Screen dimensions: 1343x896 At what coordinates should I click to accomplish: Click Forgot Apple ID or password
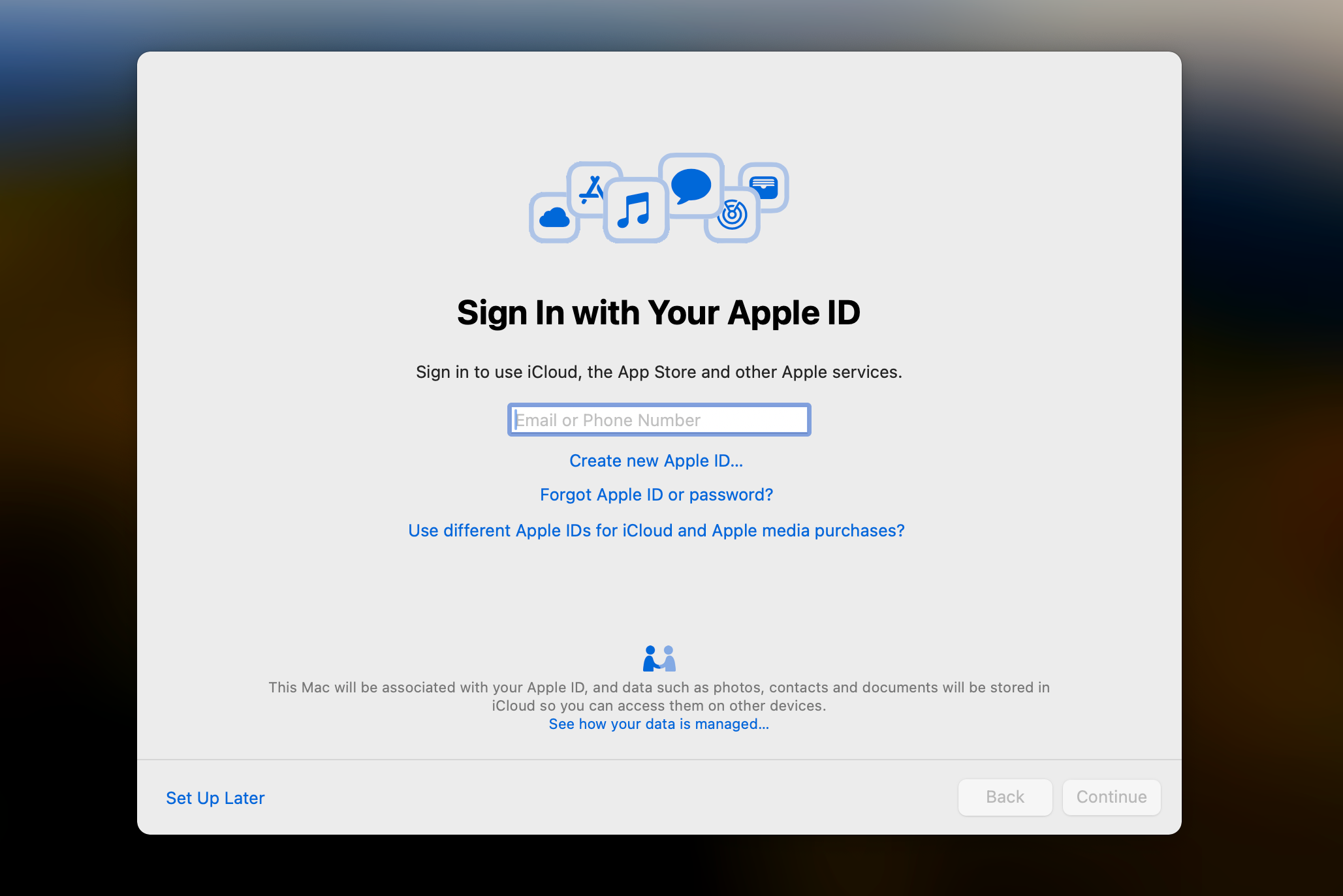pyautogui.click(x=657, y=495)
